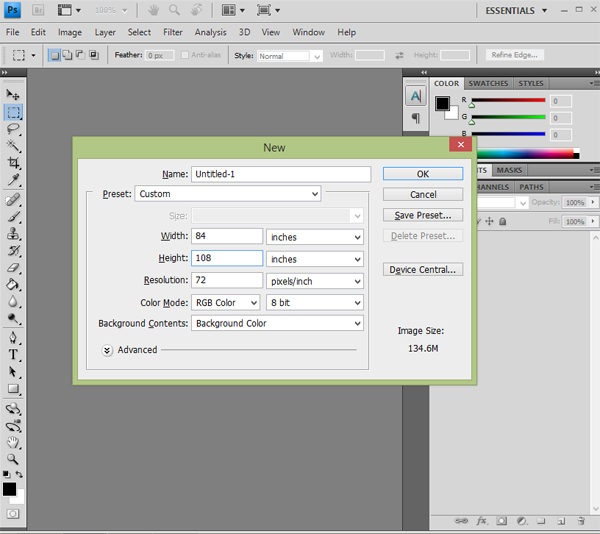The image size is (600, 534).
Task: Select the Rectangular Marquee tool in toolbox
Action: pyautogui.click(x=13, y=112)
